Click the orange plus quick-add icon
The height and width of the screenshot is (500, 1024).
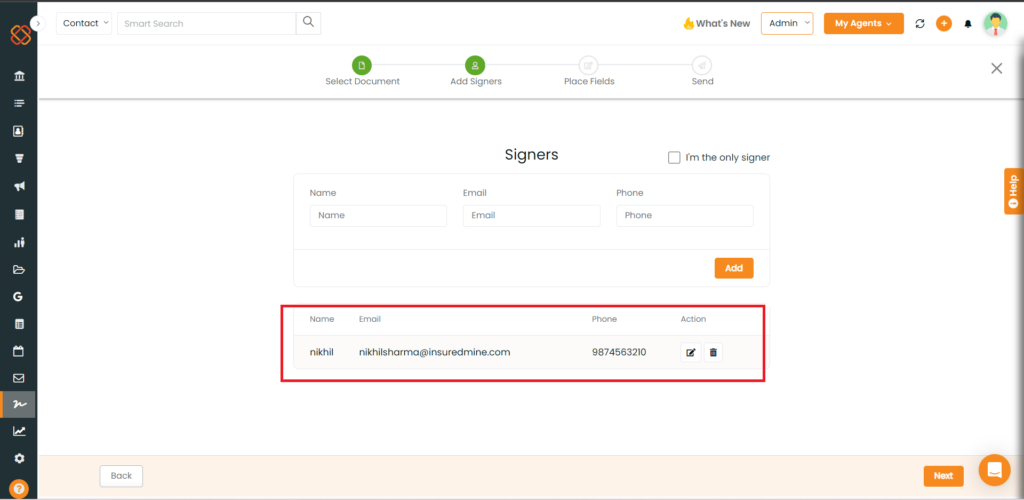click(944, 23)
